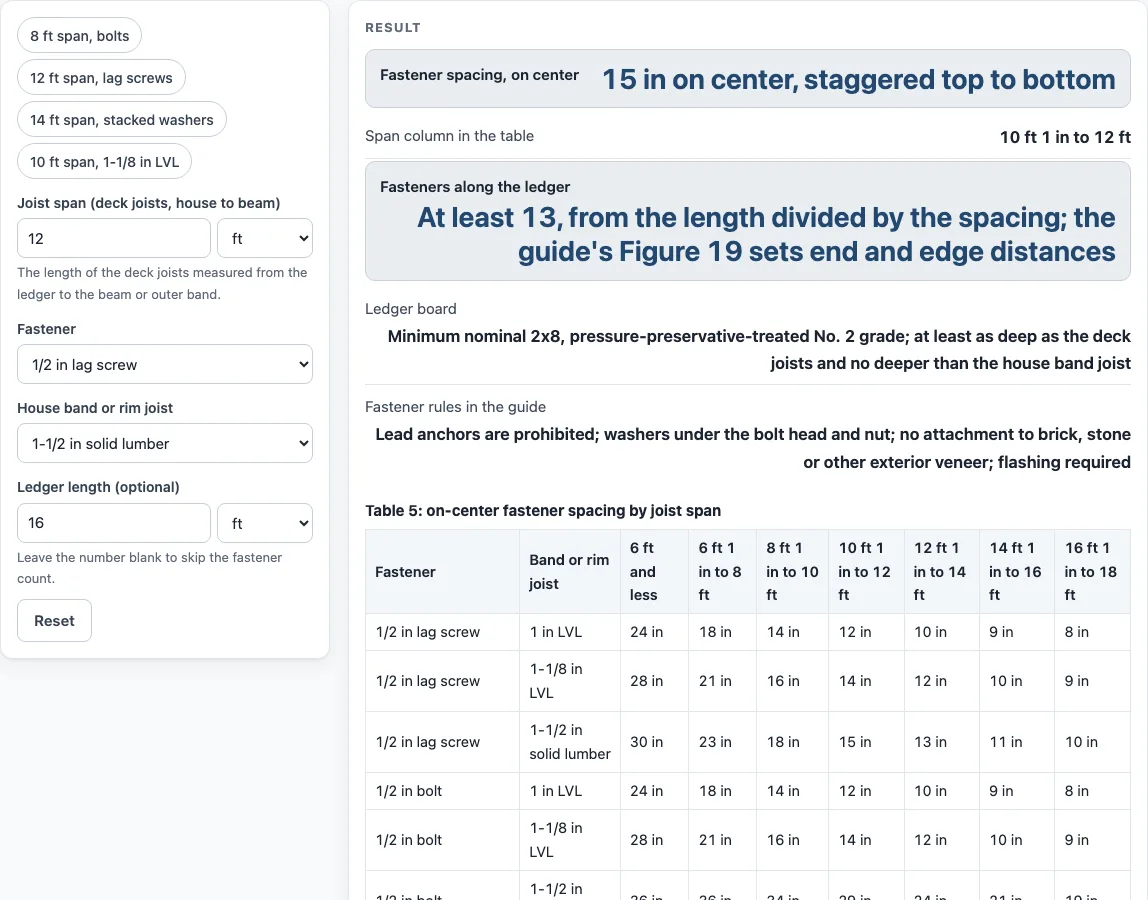Focus the Joist span number field
The image size is (1148, 900).
[113, 238]
